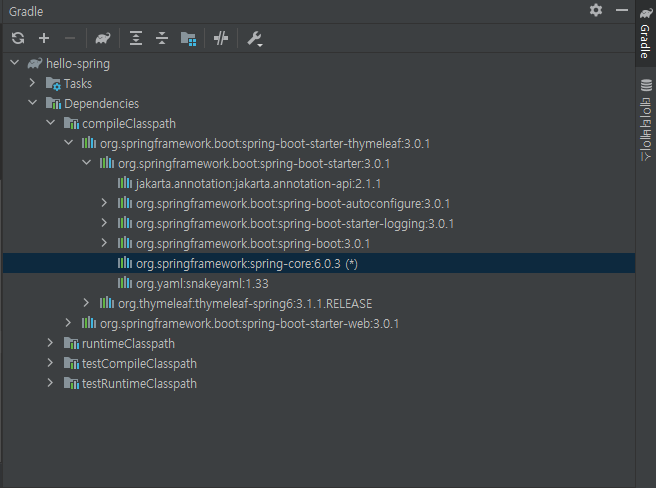Select spring-boot-starter-logging:3.0.1 text
Image resolution: width=656 pixels, height=488 pixels.
[x=295, y=224]
